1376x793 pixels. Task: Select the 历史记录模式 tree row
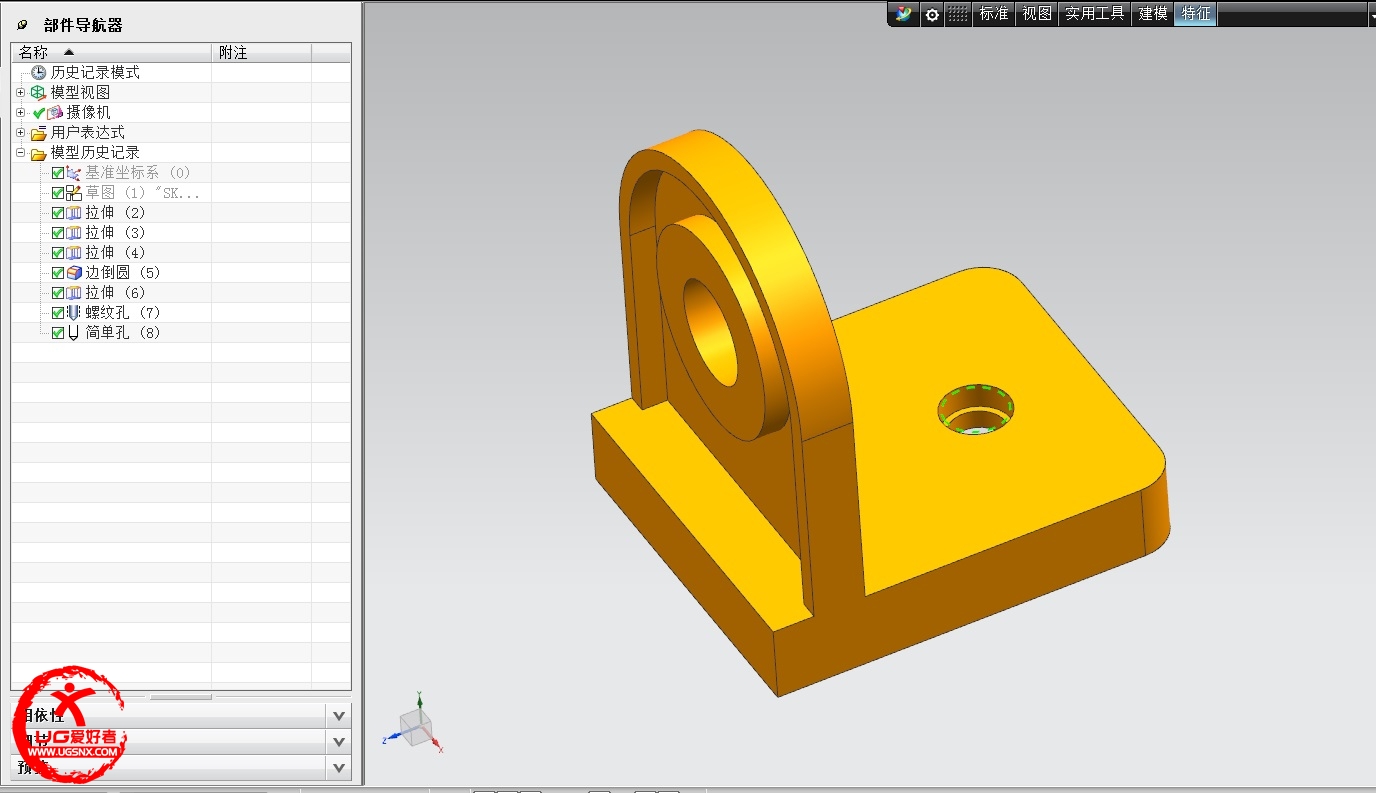click(95, 72)
